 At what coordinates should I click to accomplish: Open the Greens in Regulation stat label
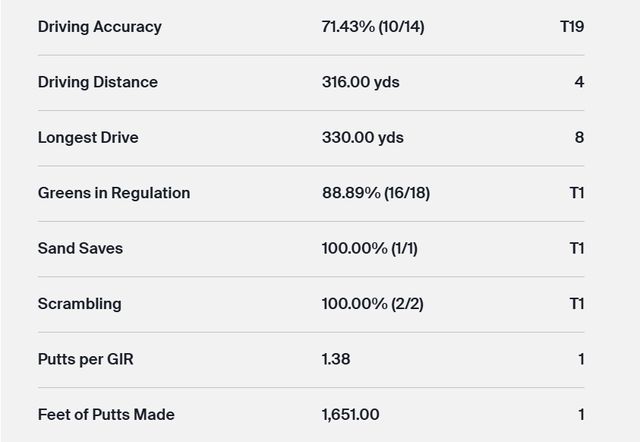pyautogui.click(x=113, y=193)
